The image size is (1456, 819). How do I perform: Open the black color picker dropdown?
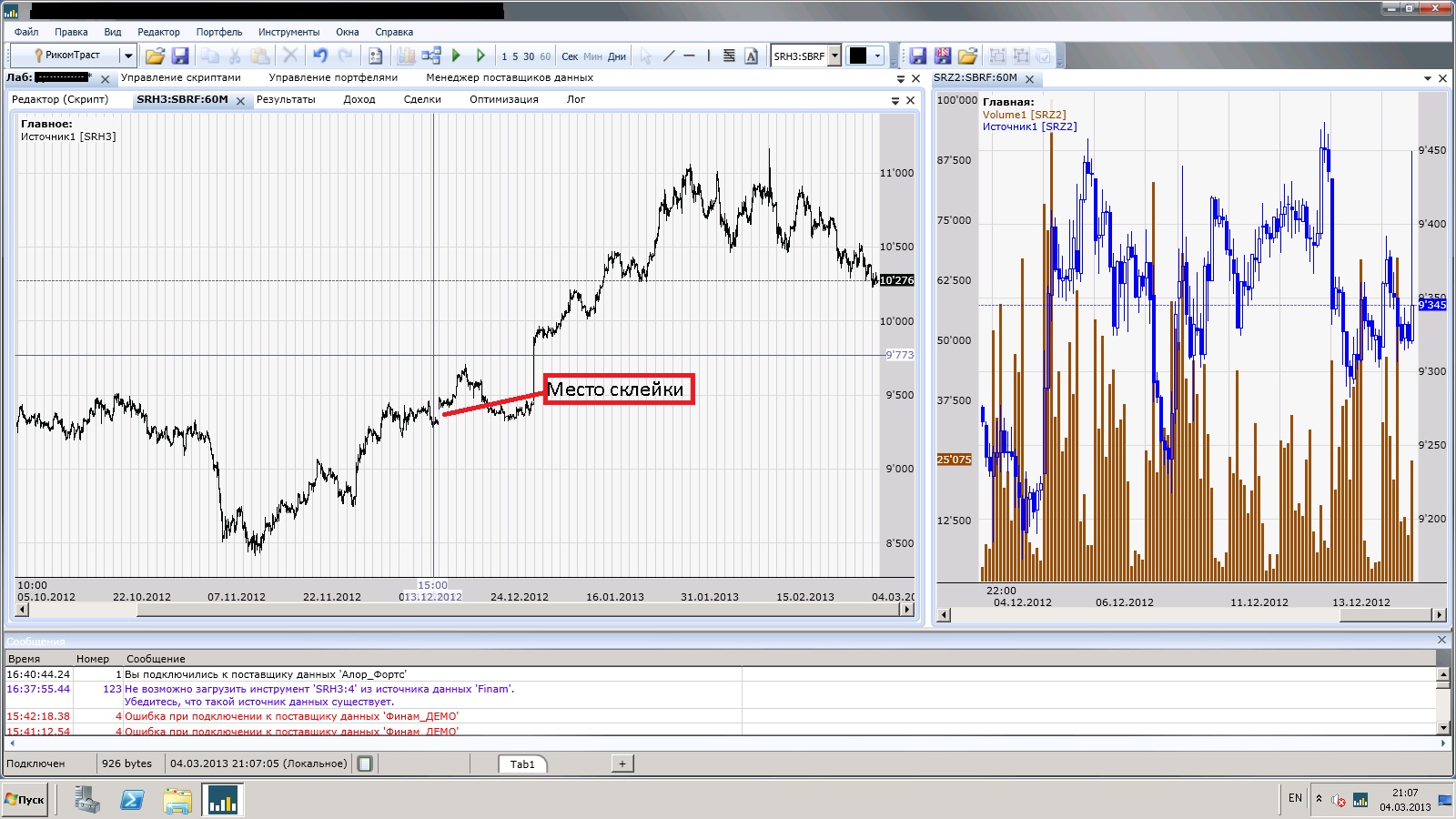877,56
